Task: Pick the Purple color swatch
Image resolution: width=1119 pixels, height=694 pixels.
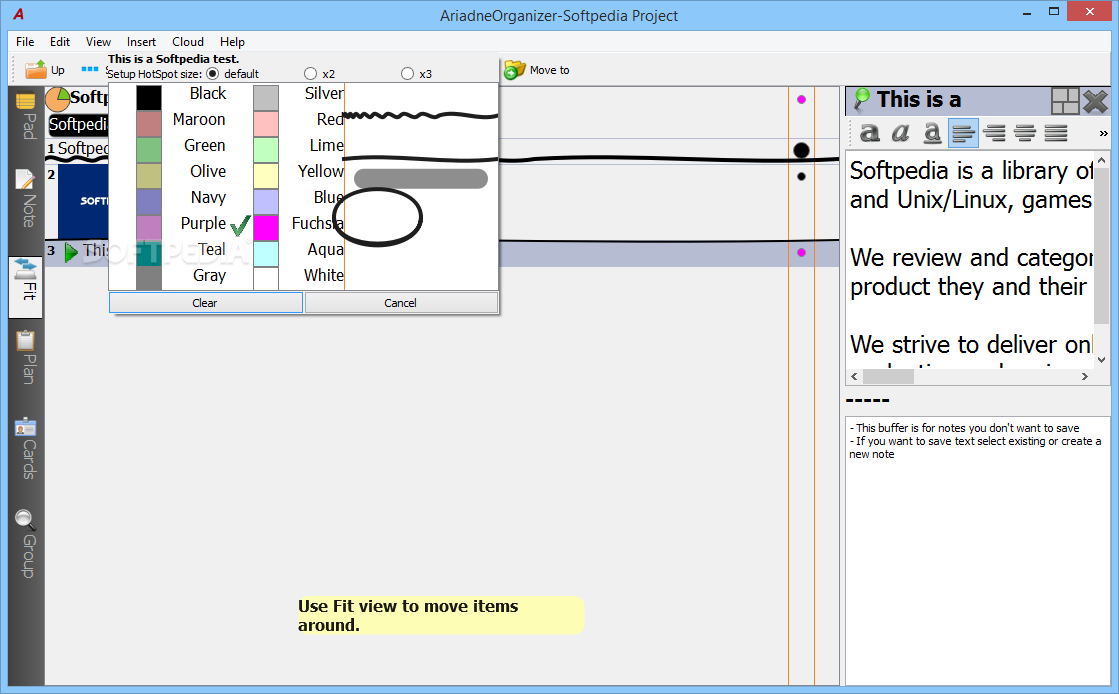Action: (149, 227)
